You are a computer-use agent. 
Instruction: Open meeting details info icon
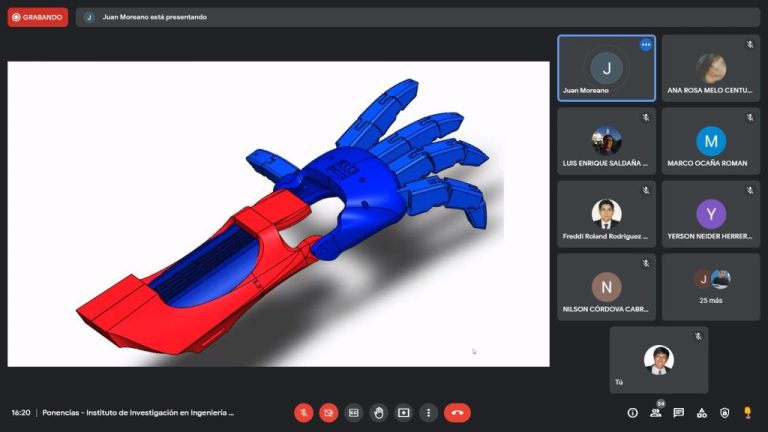632,412
